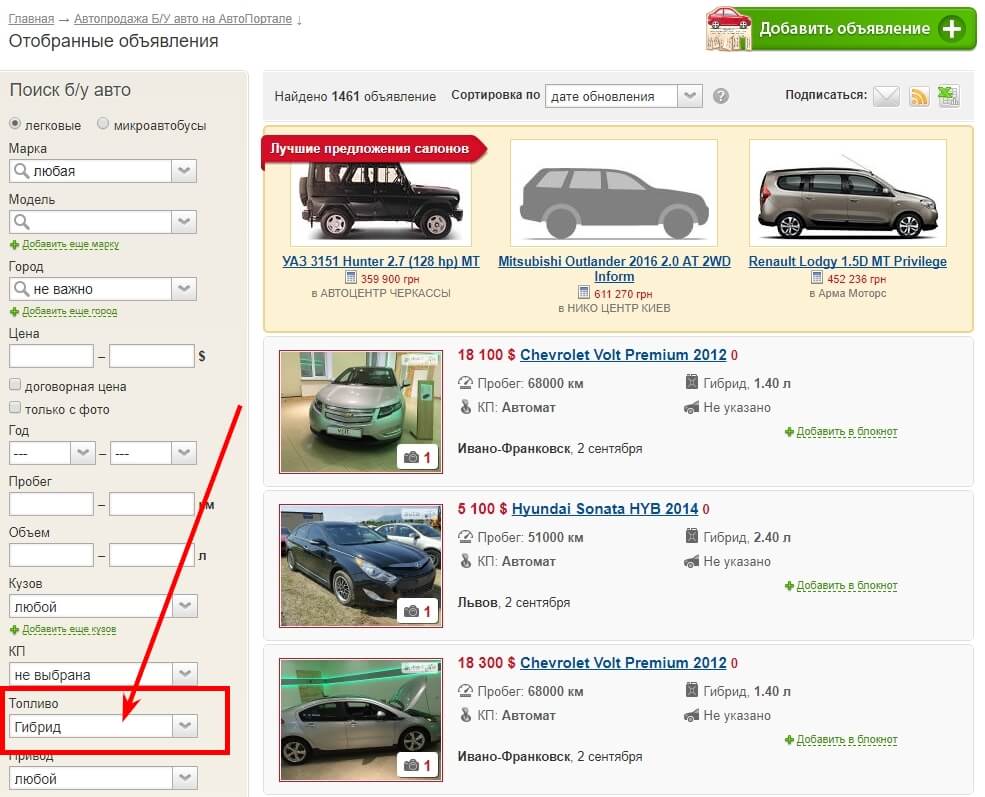This screenshot has width=985, height=797.
Task: Click calculator icon next to 359 900 грн
Action: coord(351,278)
